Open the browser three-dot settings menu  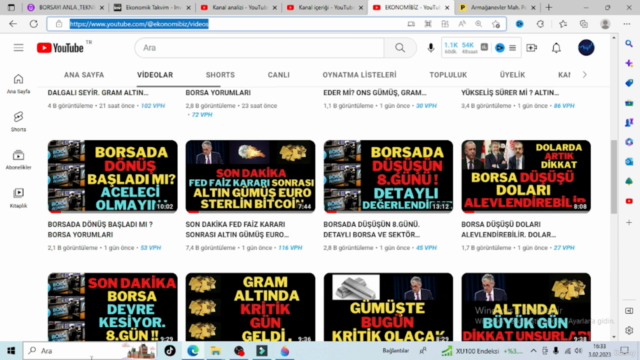tap(627, 24)
